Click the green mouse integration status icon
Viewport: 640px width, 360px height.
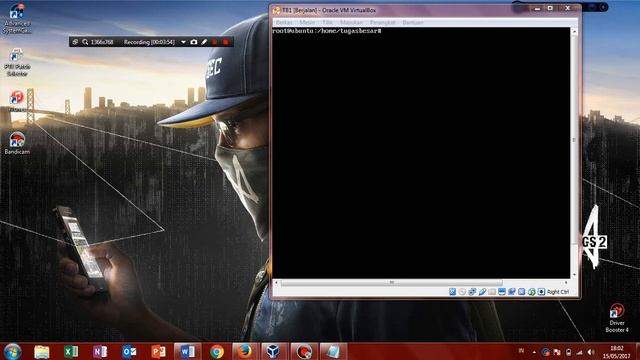point(531,292)
